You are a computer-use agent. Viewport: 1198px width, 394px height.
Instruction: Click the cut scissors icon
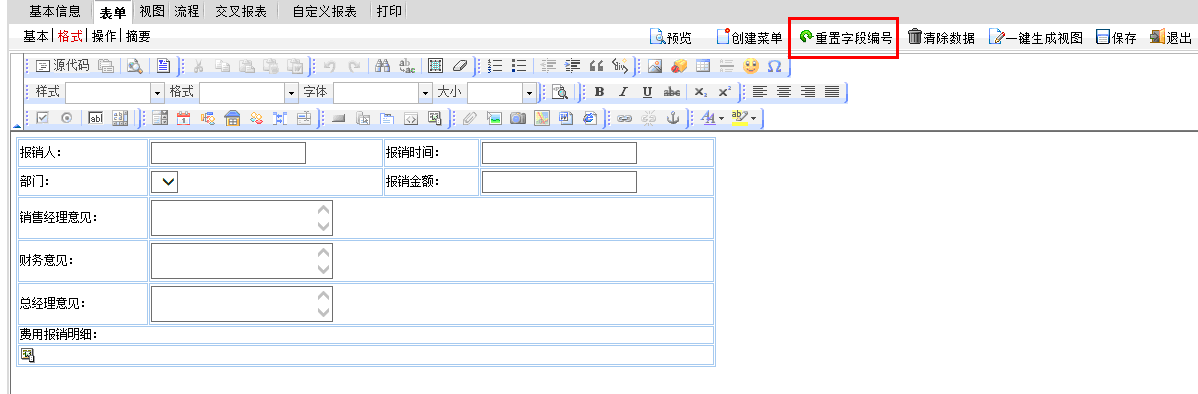tap(198, 66)
